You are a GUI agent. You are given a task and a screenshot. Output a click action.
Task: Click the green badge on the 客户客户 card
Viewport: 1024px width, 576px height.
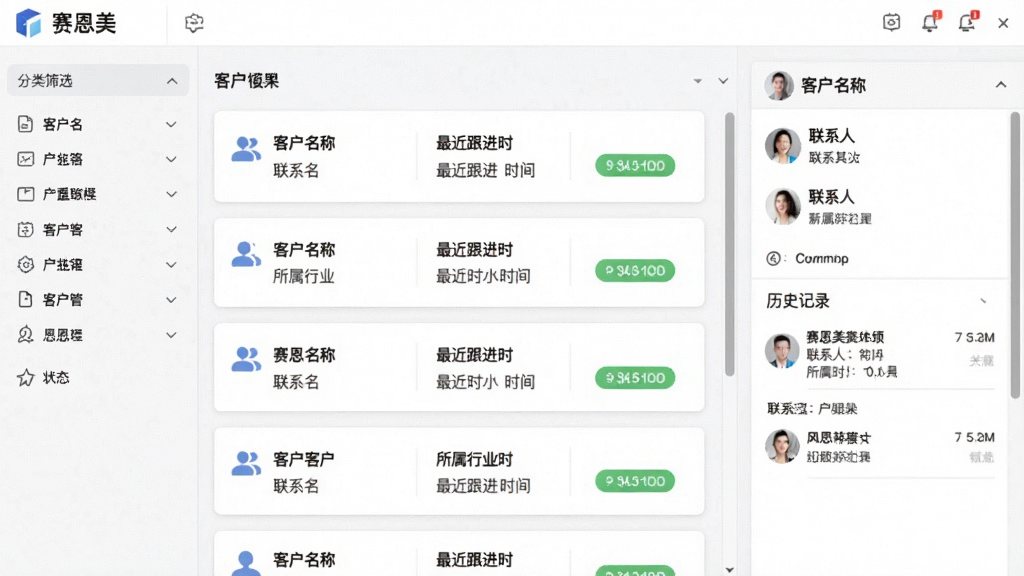point(635,481)
